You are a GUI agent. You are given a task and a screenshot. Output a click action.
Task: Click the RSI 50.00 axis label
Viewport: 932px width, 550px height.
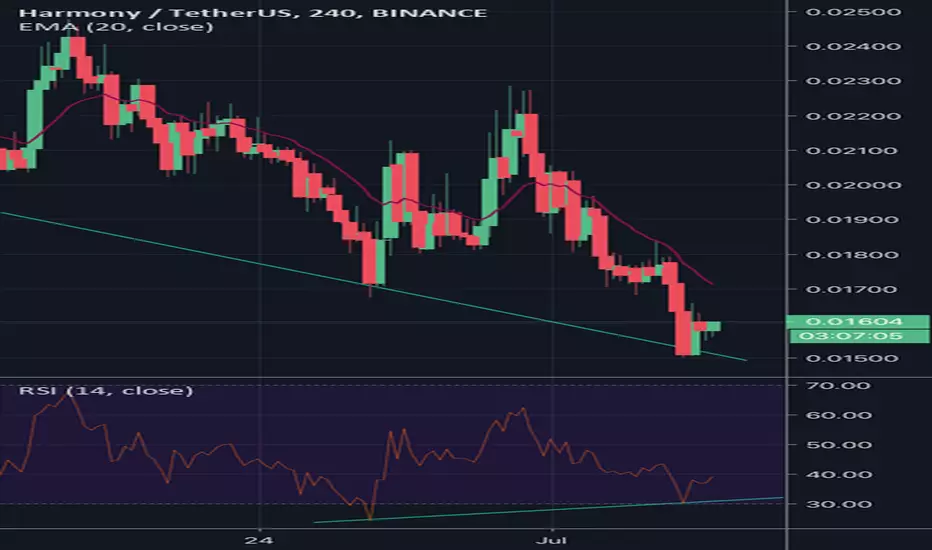click(839, 445)
